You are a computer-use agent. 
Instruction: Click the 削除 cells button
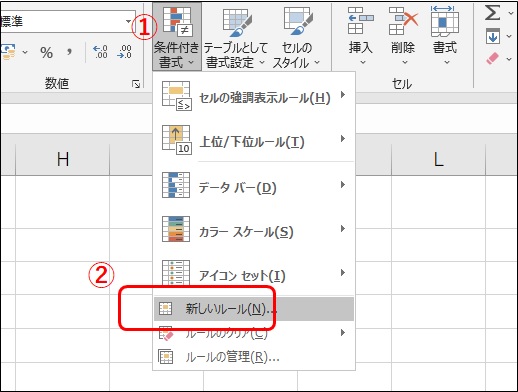tap(403, 36)
